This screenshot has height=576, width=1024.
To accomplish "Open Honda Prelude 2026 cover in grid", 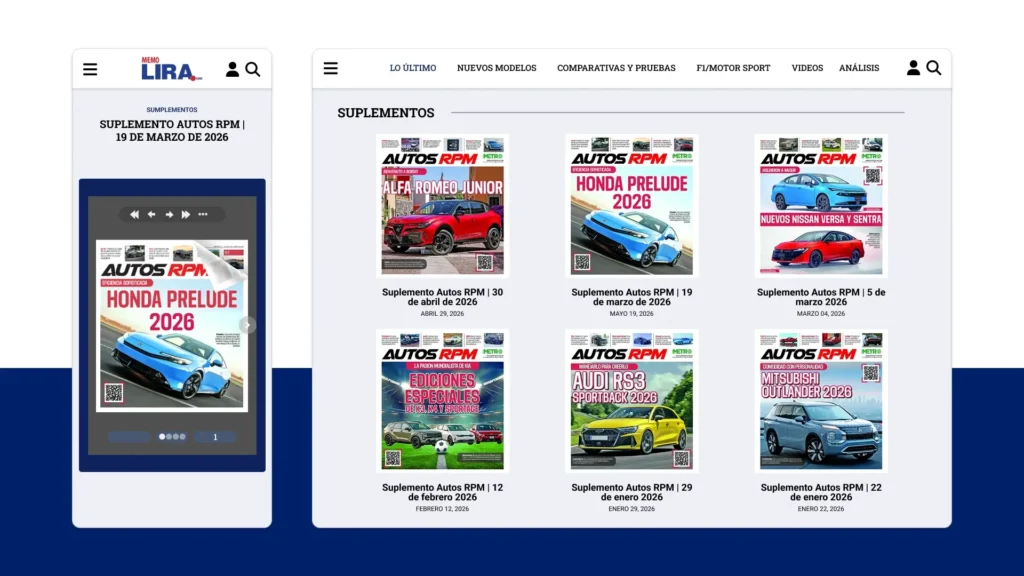I will (632, 206).
